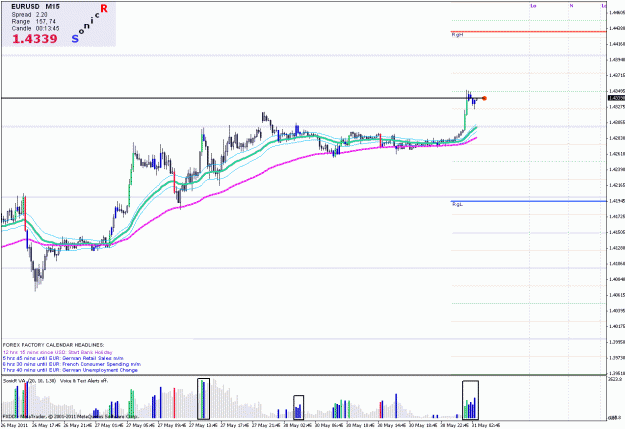Click the 26 May 17:45 time label
Screen dimensions: 625x429
point(47,425)
